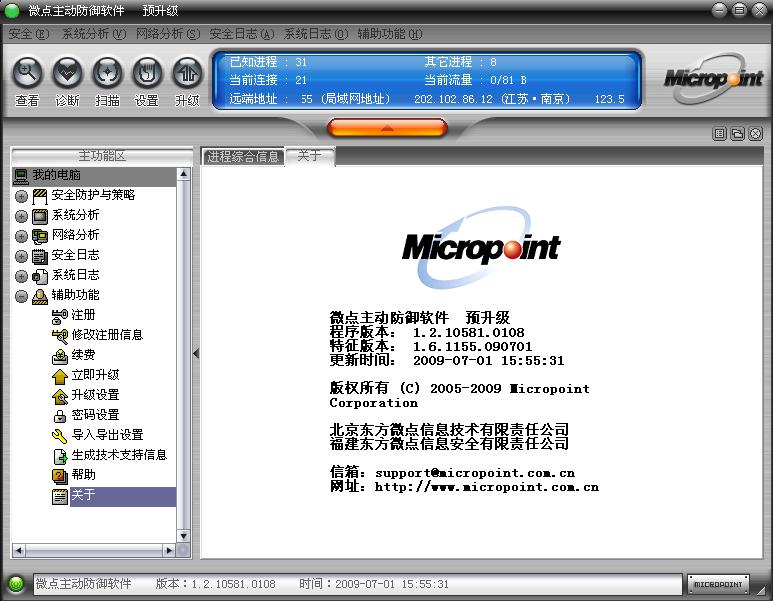Click the 帮助 question-mark icon
Viewport: 773px width, 601px height.
pyautogui.click(x=60, y=476)
